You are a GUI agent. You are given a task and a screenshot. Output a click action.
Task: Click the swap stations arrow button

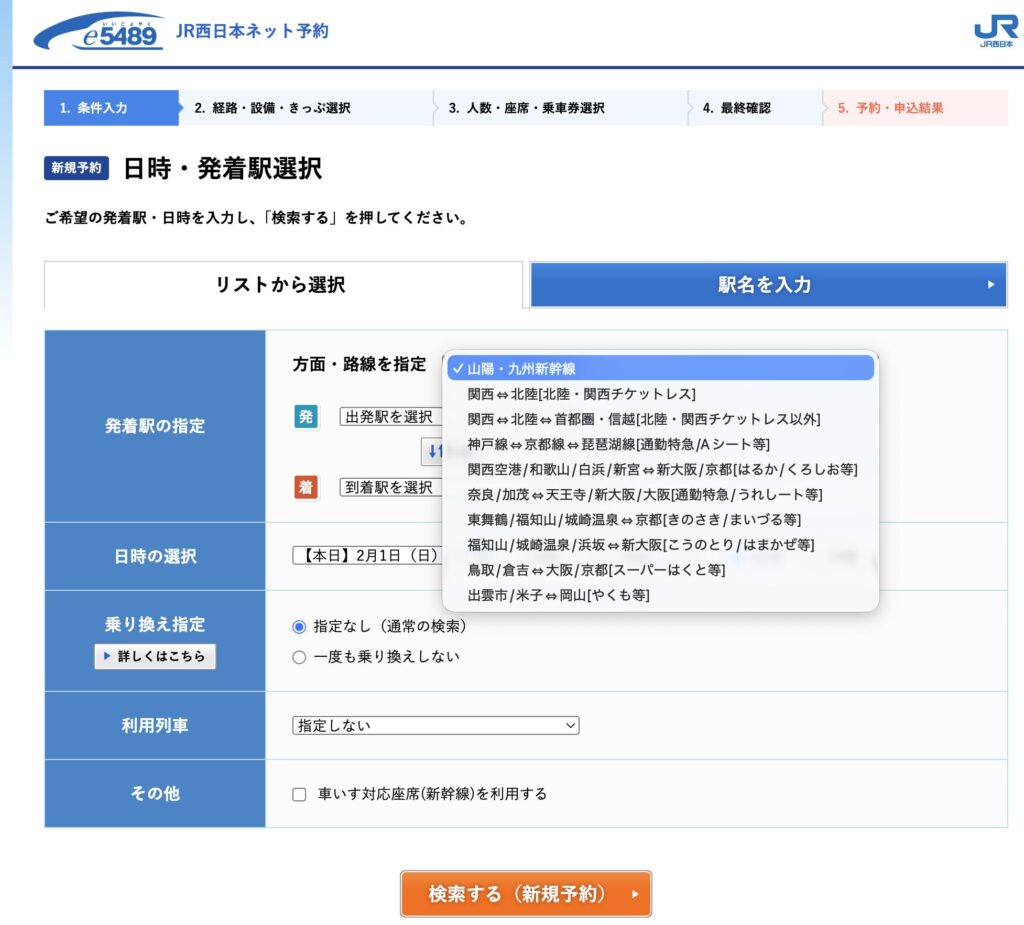tap(432, 452)
